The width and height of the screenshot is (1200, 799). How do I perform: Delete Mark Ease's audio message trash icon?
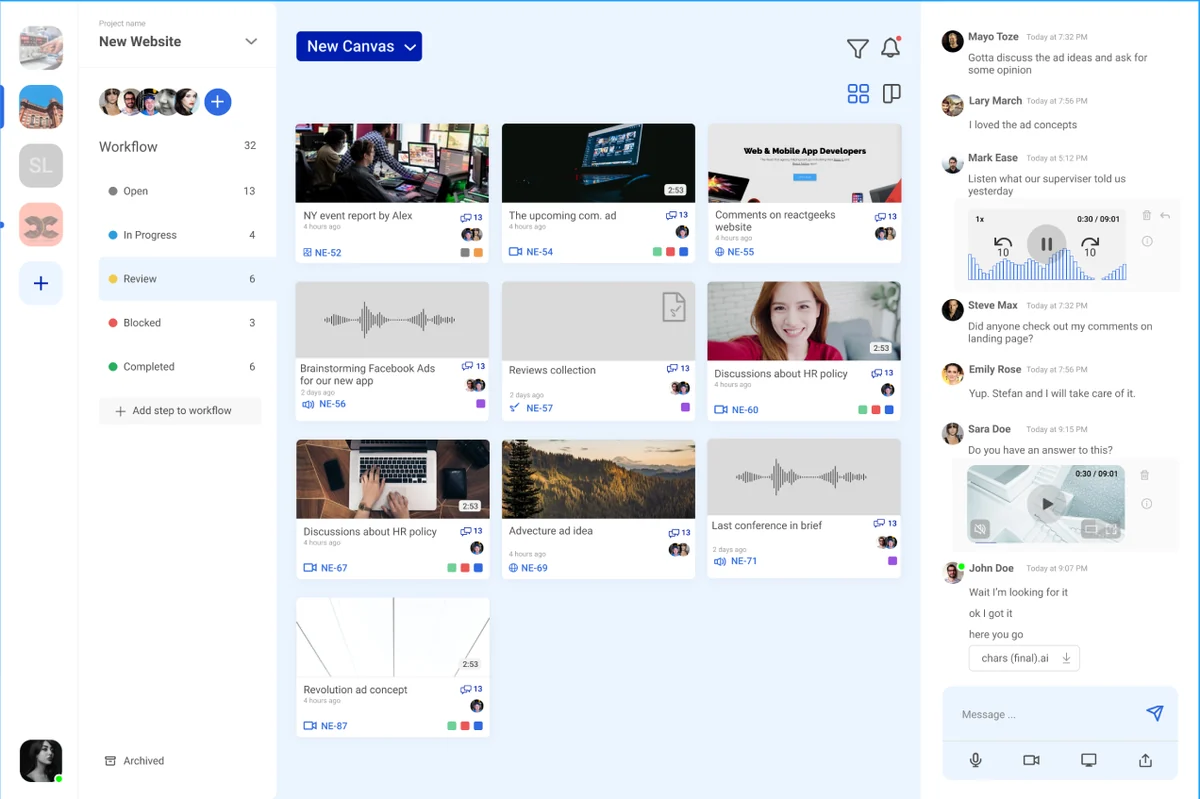1147,216
